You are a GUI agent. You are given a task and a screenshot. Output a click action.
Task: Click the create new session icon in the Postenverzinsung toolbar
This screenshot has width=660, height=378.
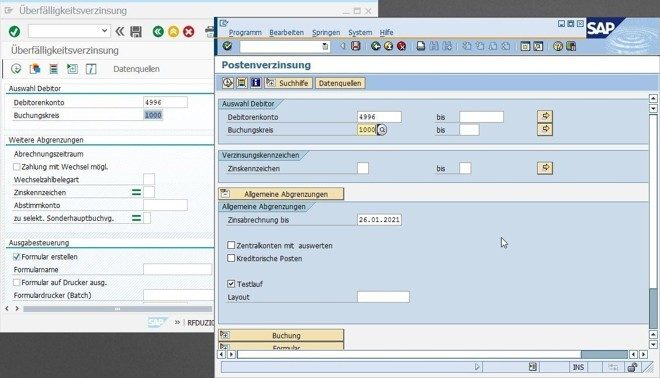[525, 46]
